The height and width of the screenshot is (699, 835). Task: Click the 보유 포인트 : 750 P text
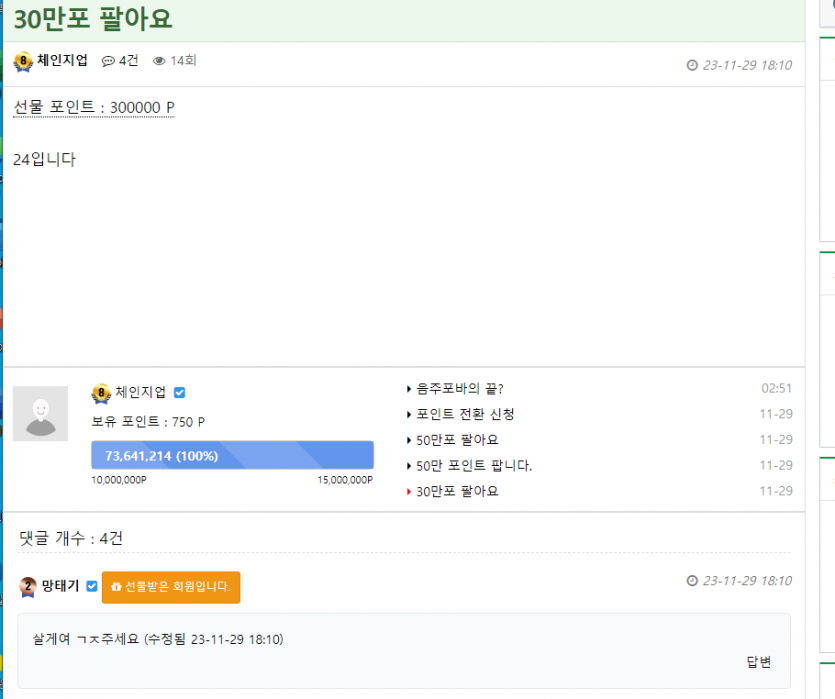[148, 422]
